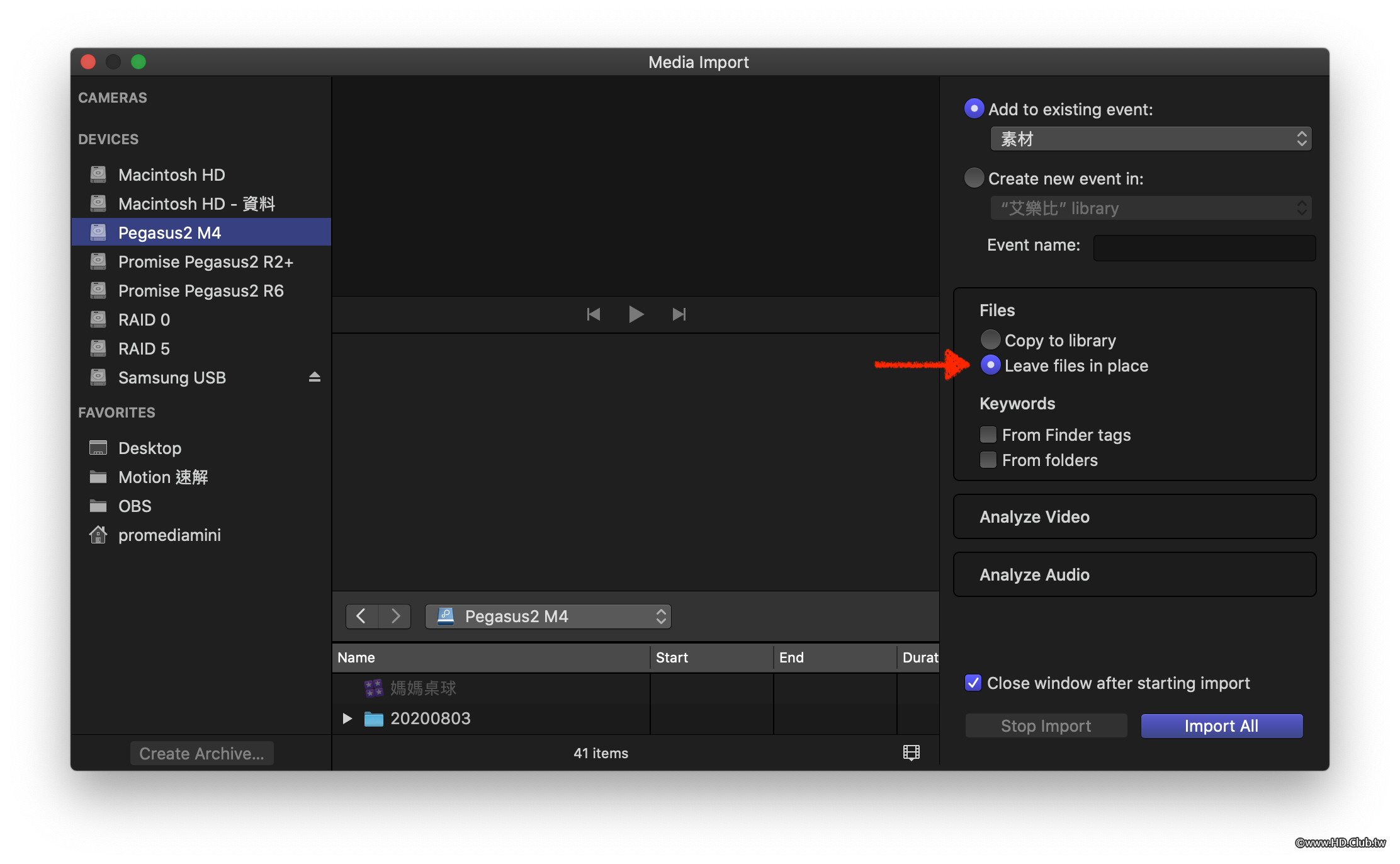
Task: Sort by the End column
Action: (835, 657)
